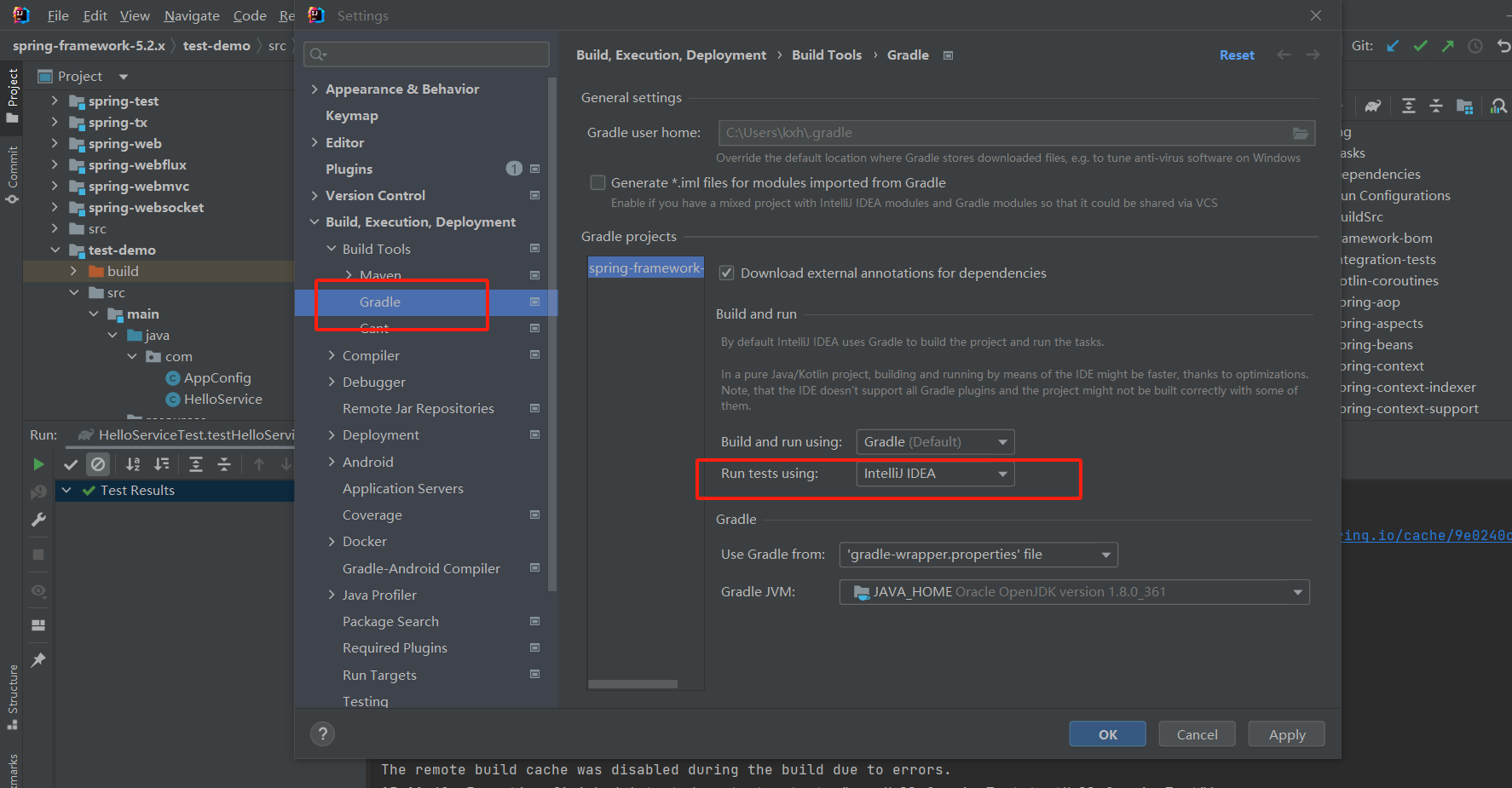The image size is (1512, 788).
Task: Open Build and run using dropdown
Action: 935,442
